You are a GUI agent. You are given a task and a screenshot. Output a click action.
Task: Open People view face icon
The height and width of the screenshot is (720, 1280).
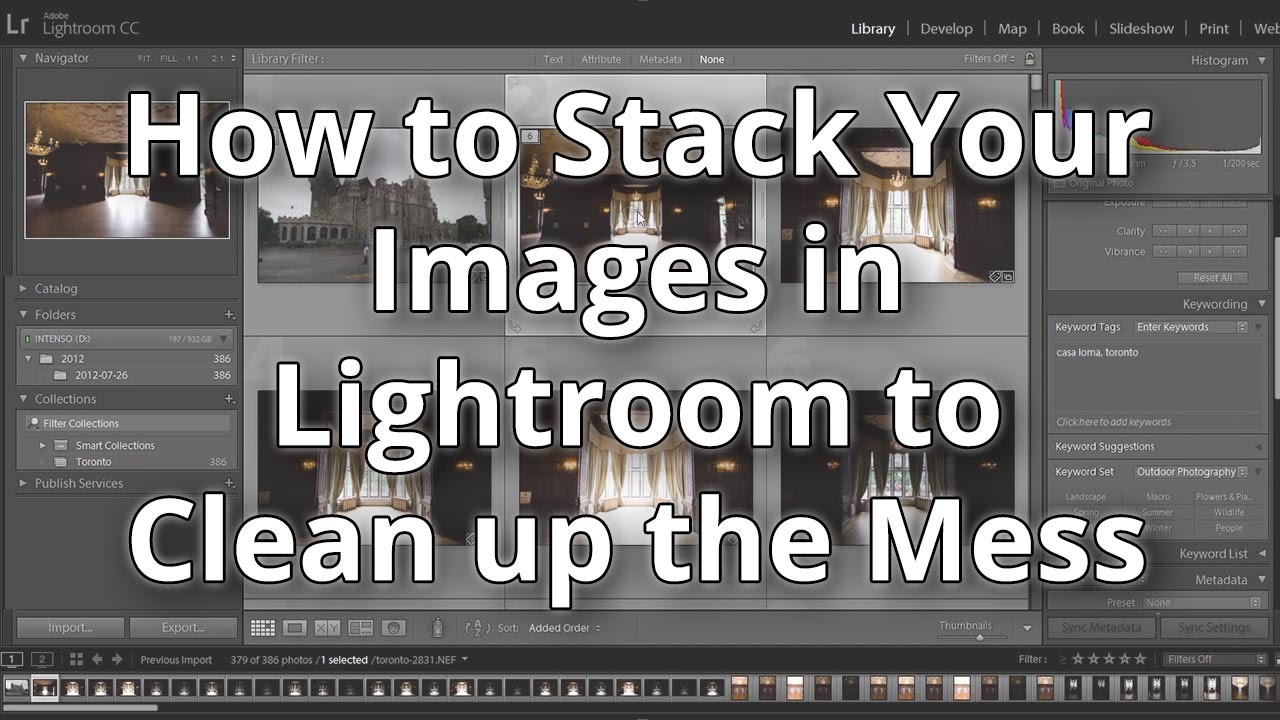pos(394,628)
